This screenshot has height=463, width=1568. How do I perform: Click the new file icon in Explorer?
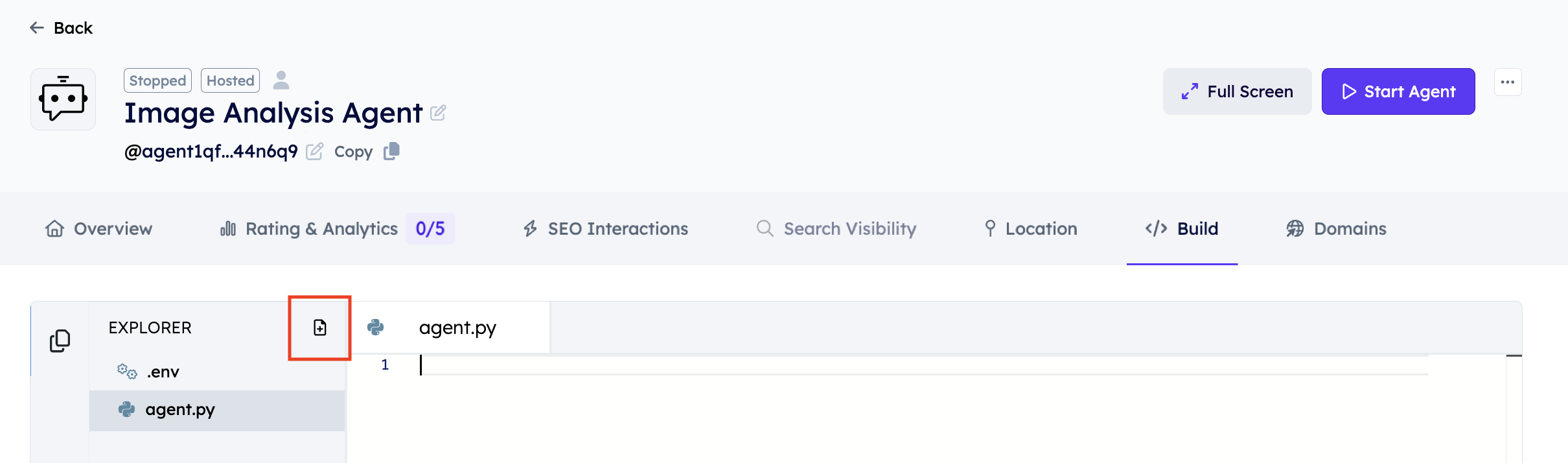[320, 327]
